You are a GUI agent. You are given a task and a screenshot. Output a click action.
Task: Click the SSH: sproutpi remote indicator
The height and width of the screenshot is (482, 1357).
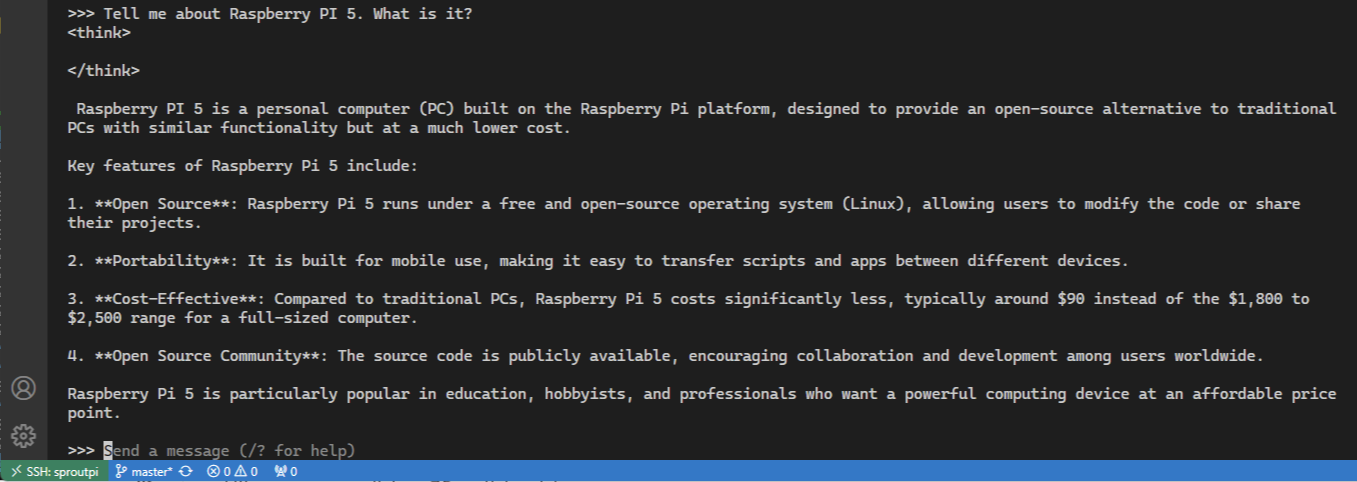(x=54, y=471)
